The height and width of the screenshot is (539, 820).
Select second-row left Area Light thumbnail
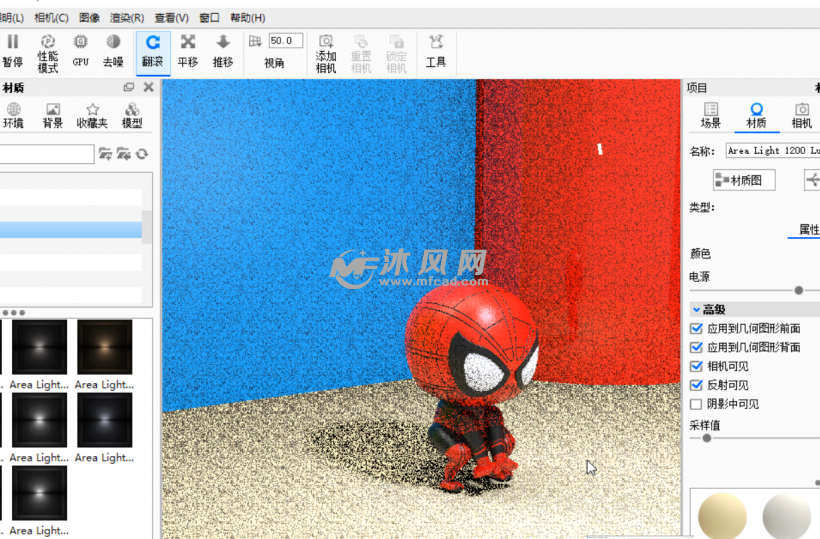39,420
